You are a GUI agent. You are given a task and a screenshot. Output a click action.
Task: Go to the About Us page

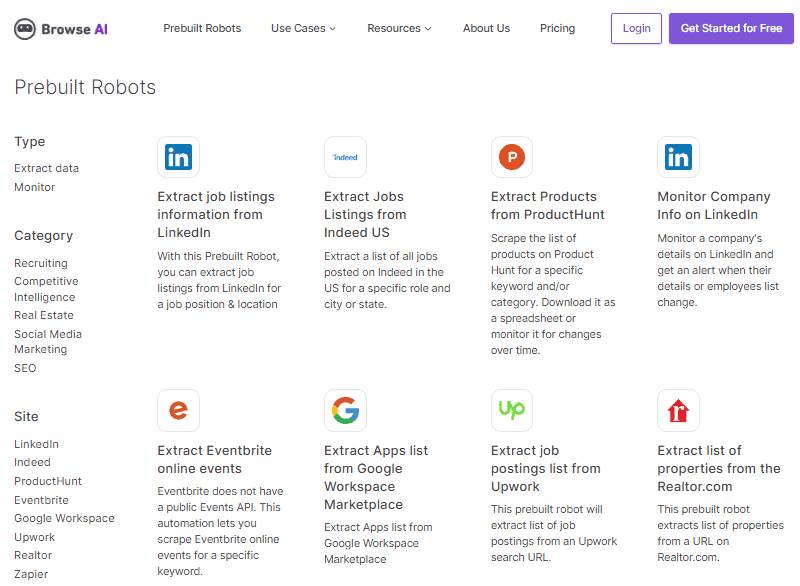[x=486, y=29]
